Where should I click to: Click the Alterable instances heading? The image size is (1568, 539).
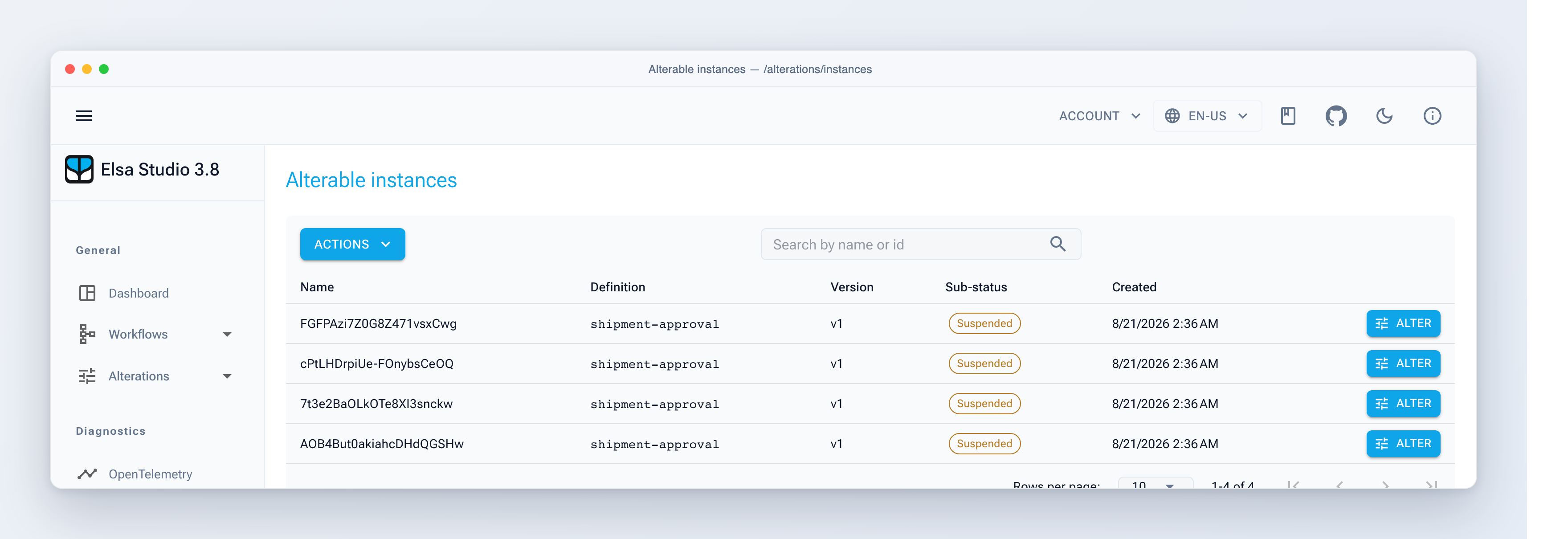pos(372,180)
